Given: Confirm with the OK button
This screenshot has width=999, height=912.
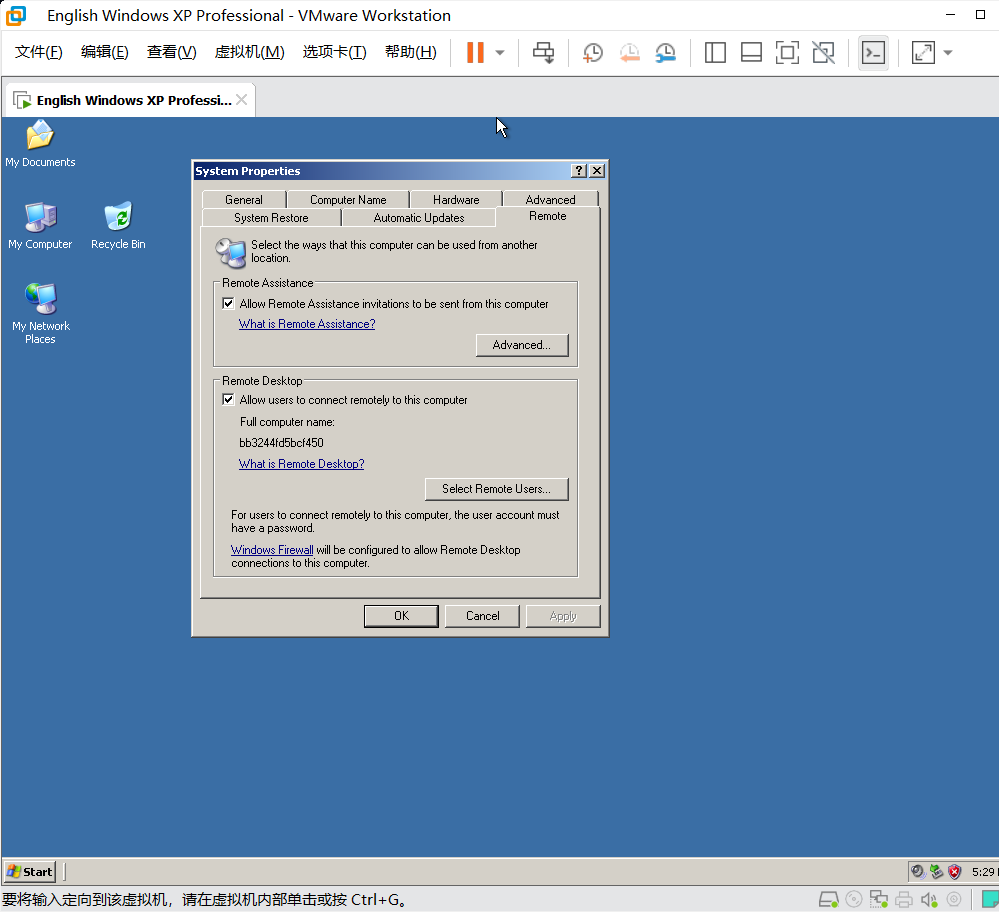Looking at the screenshot, I should pyautogui.click(x=401, y=616).
